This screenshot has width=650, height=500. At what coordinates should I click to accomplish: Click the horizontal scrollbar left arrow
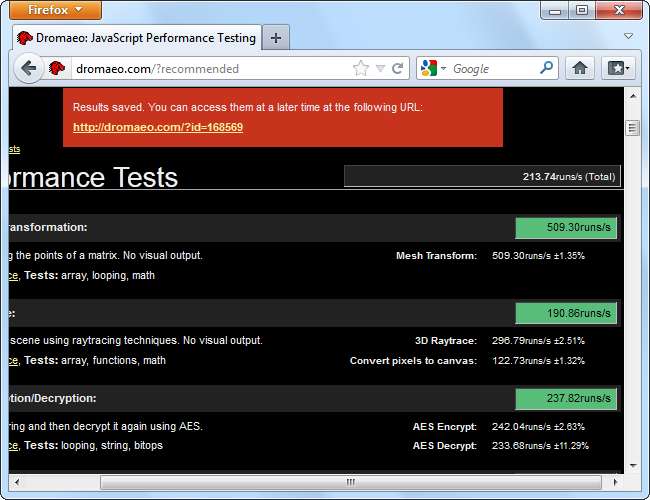tap(17, 482)
